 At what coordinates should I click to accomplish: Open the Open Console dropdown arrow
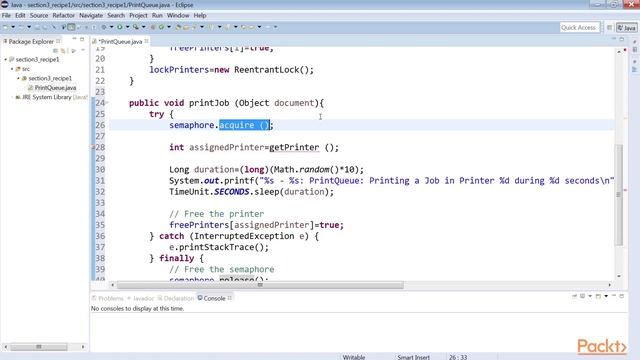606,296
